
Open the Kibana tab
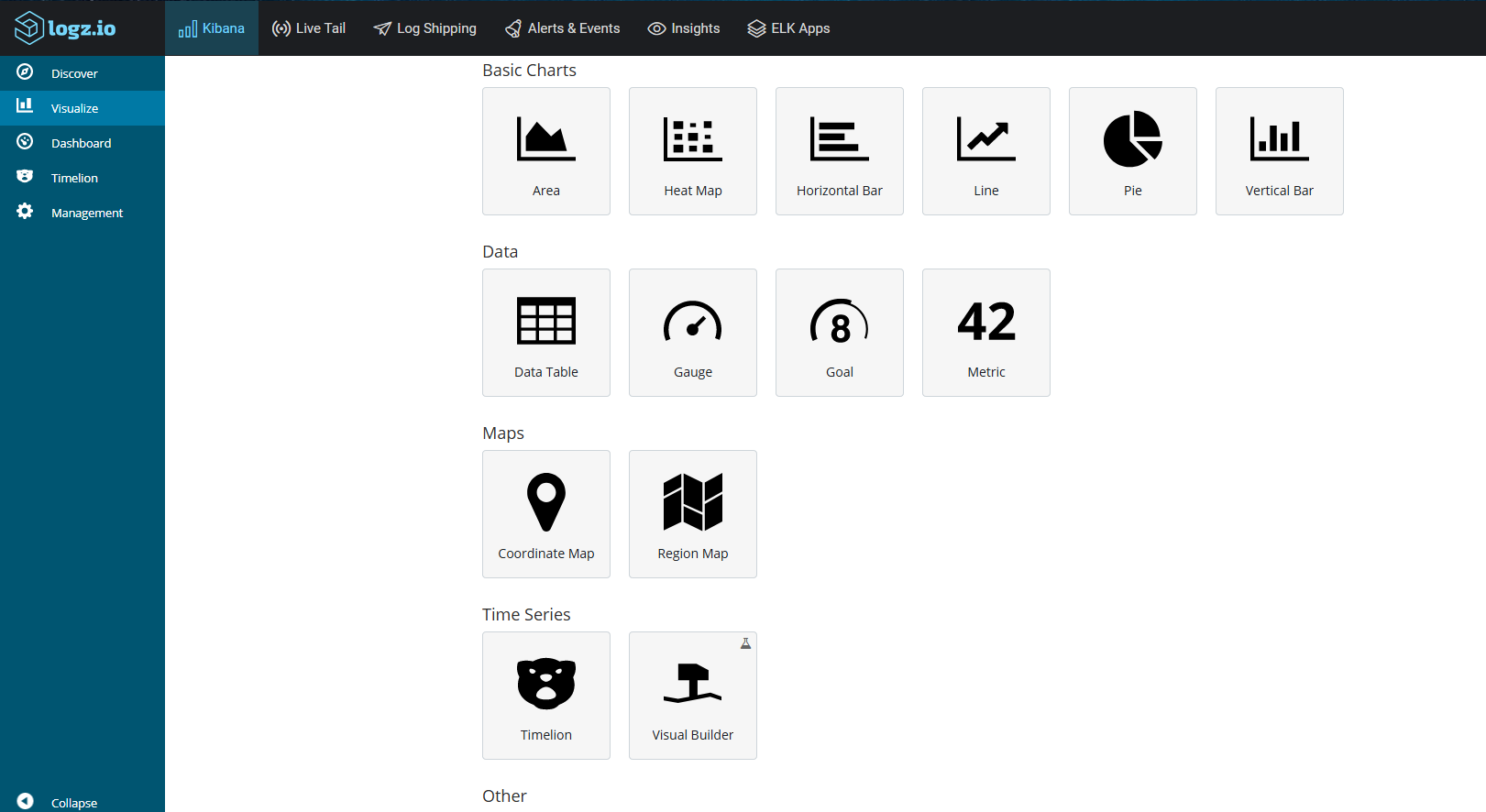point(212,28)
